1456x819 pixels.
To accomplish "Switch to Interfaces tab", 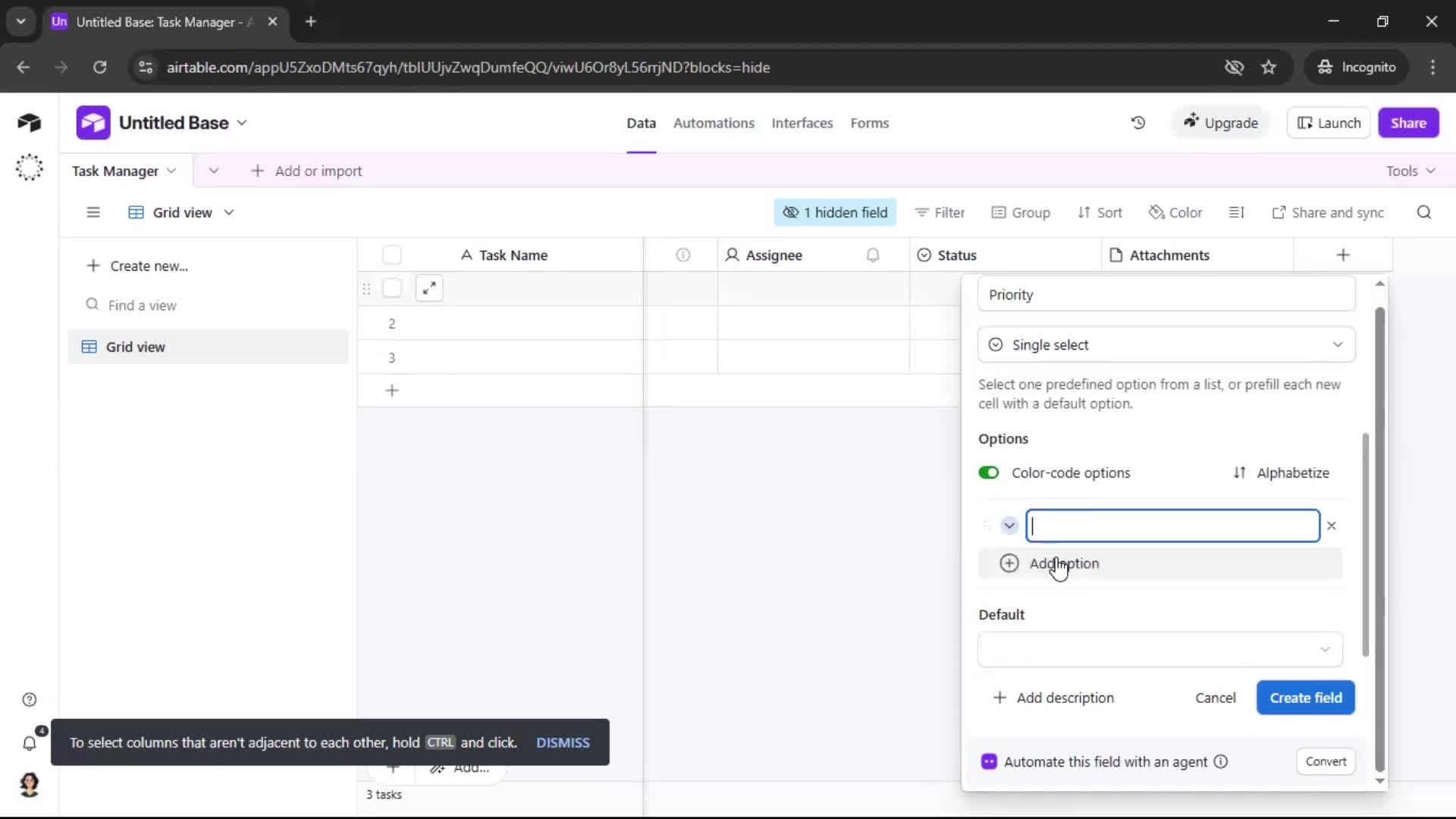I will (802, 123).
